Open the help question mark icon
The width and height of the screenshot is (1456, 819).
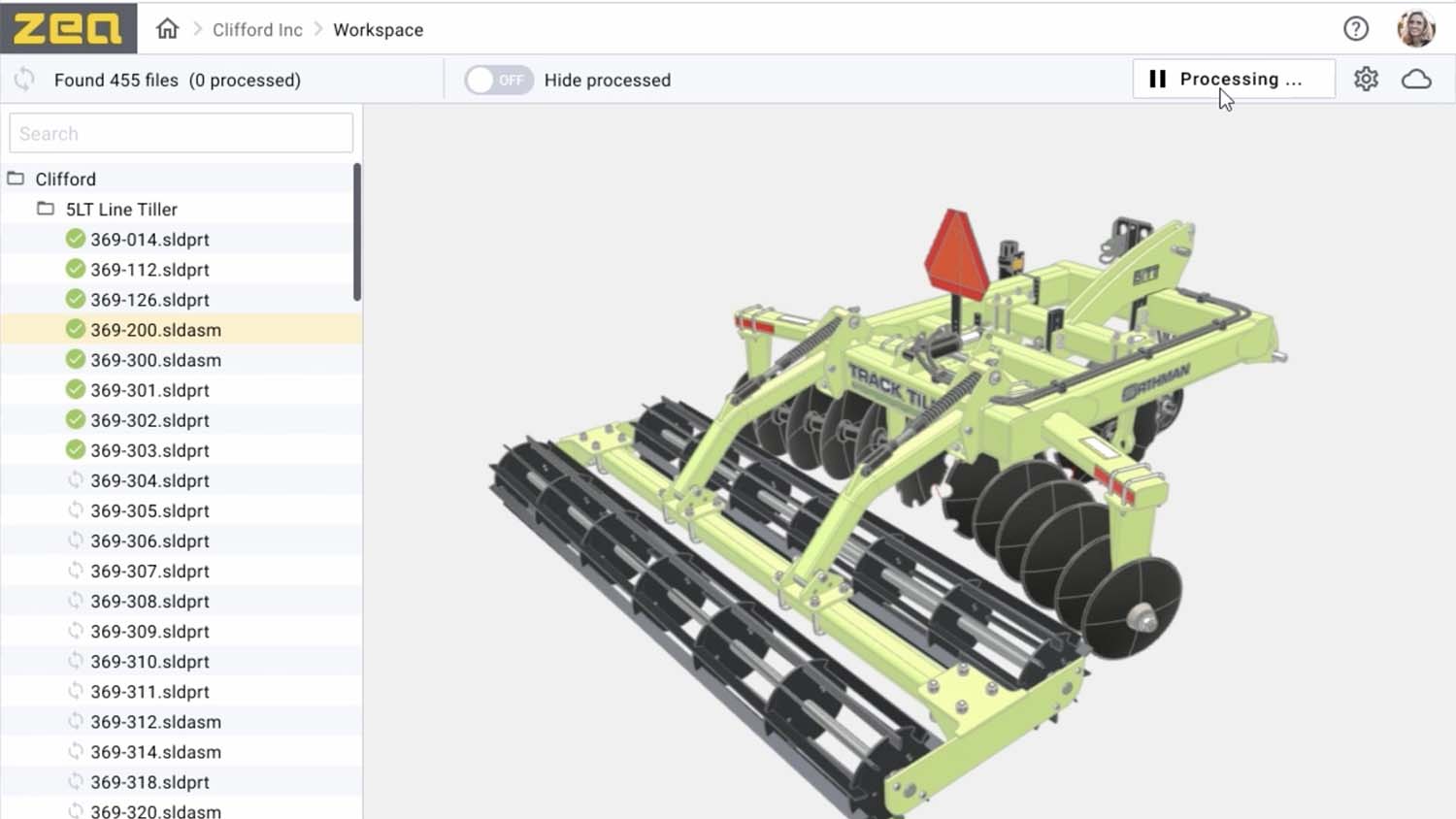(1355, 29)
